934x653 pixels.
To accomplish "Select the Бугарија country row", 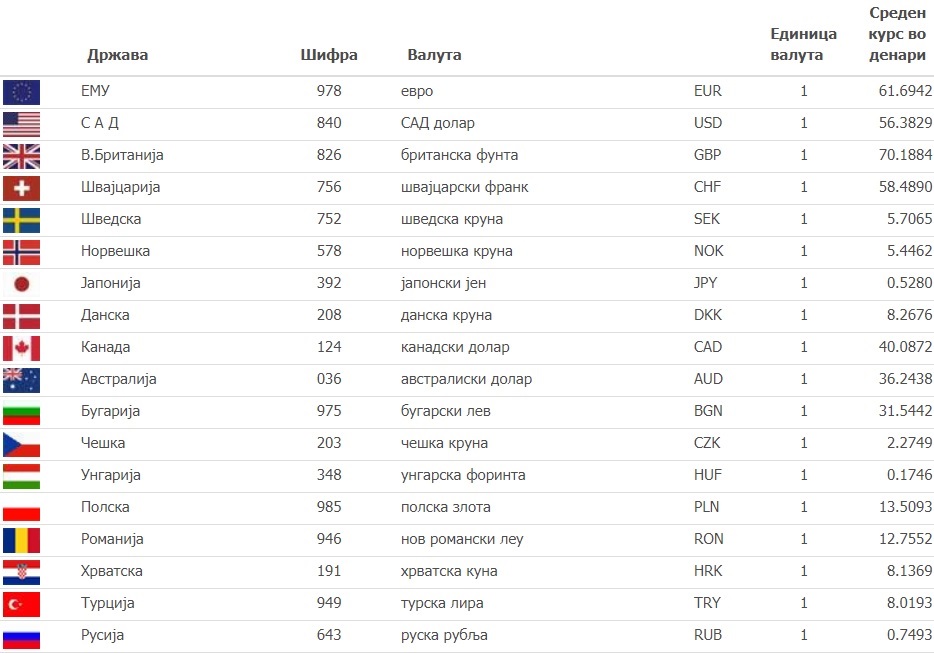I will [467, 412].
